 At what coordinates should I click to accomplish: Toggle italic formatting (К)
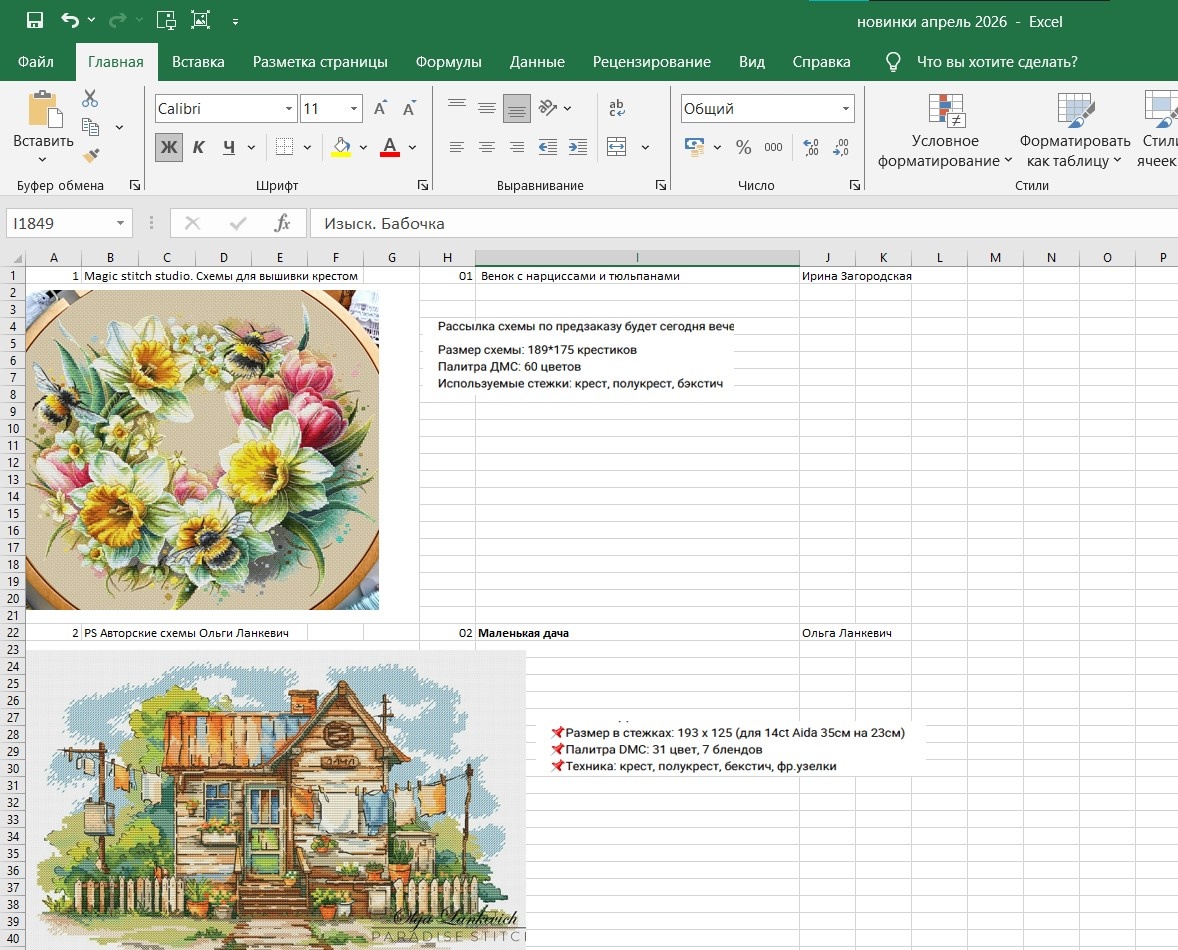pos(198,147)
